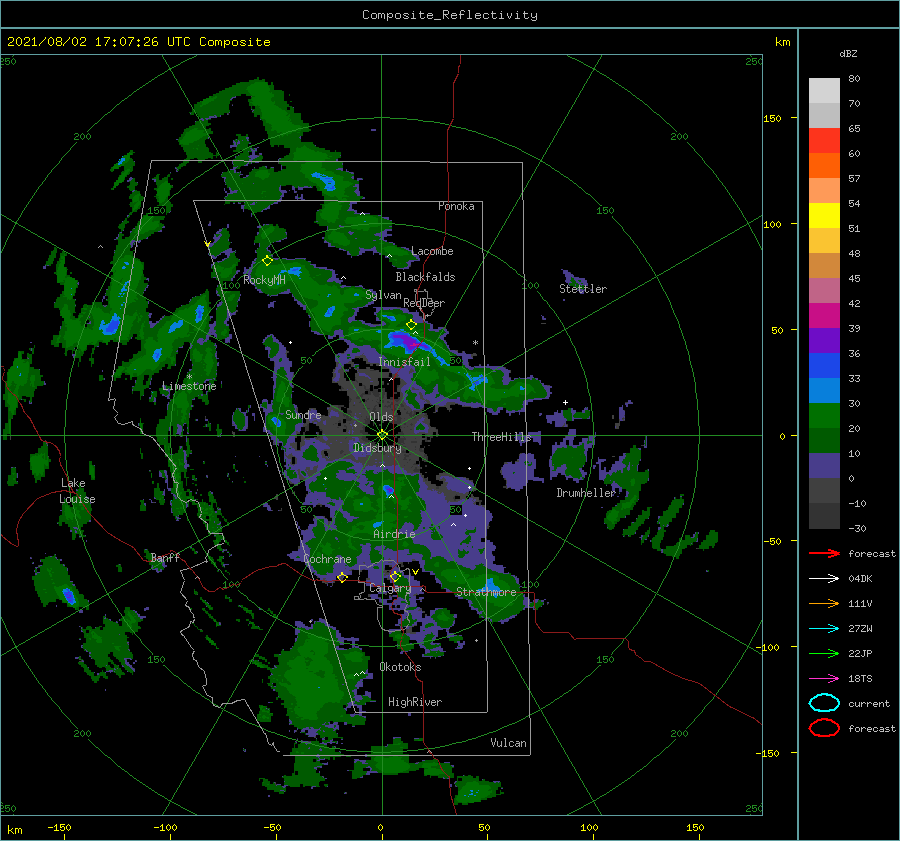Click the Cochrane map label
The height and width of the screenshot is (841, 900).
click(327, 559)
